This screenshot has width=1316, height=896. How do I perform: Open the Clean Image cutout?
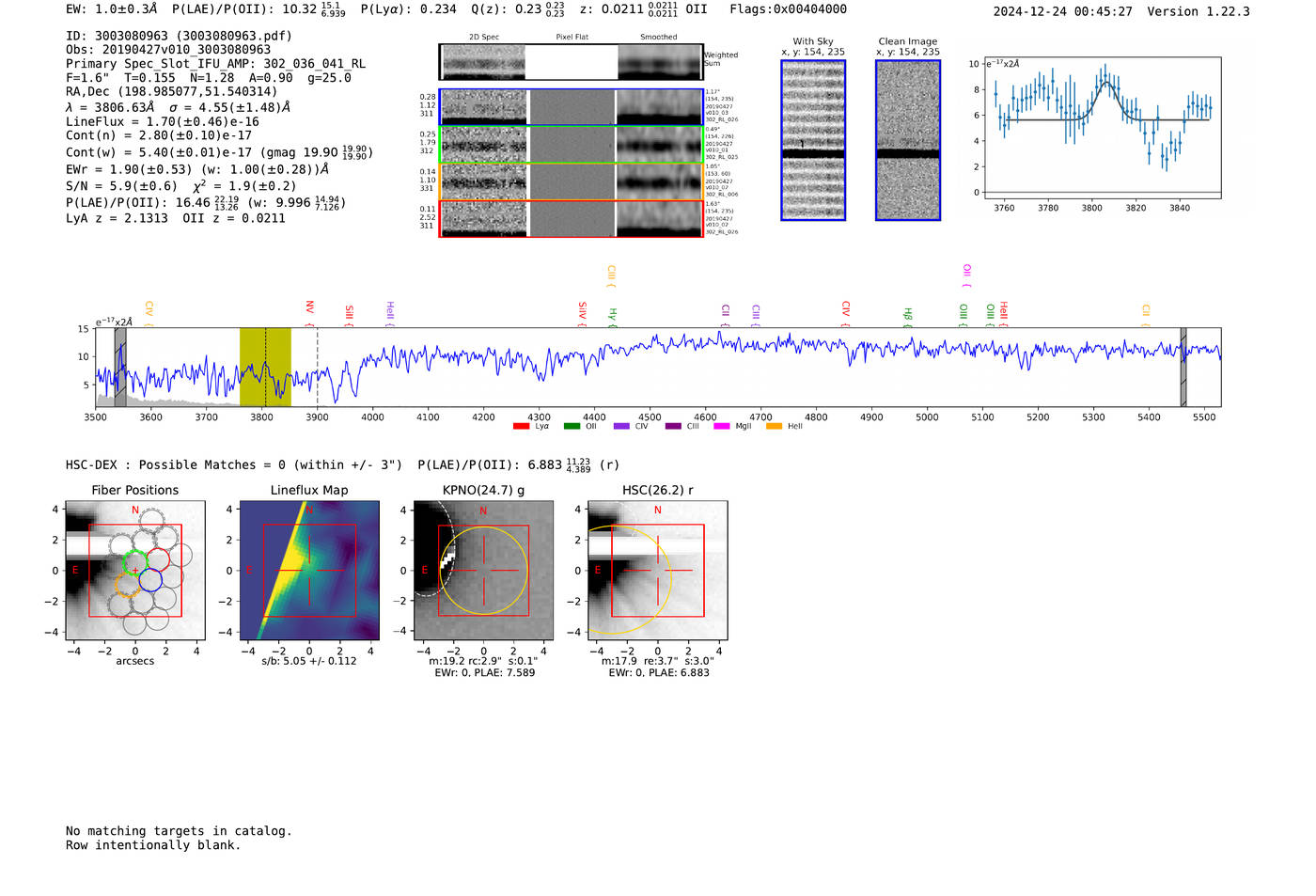(x=908, y=140)
